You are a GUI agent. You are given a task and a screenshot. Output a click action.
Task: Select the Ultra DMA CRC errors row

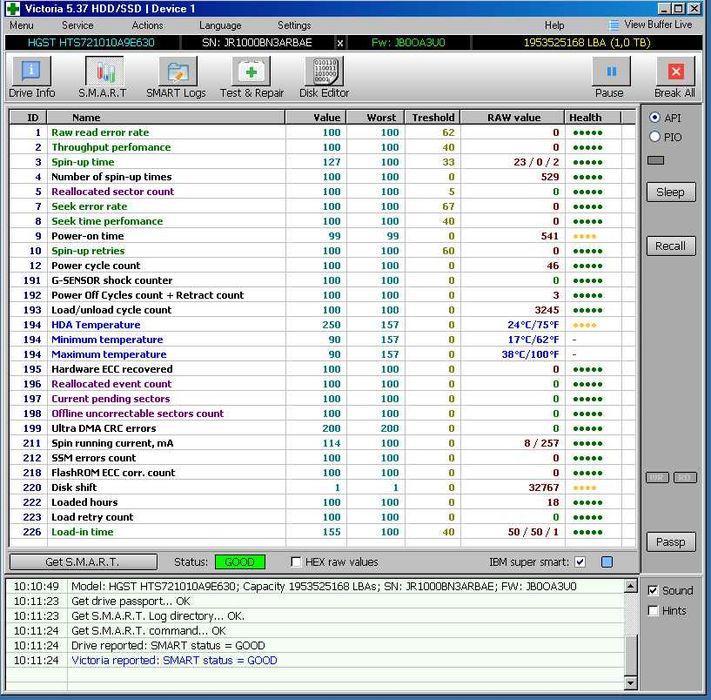[x=322, y=428]
